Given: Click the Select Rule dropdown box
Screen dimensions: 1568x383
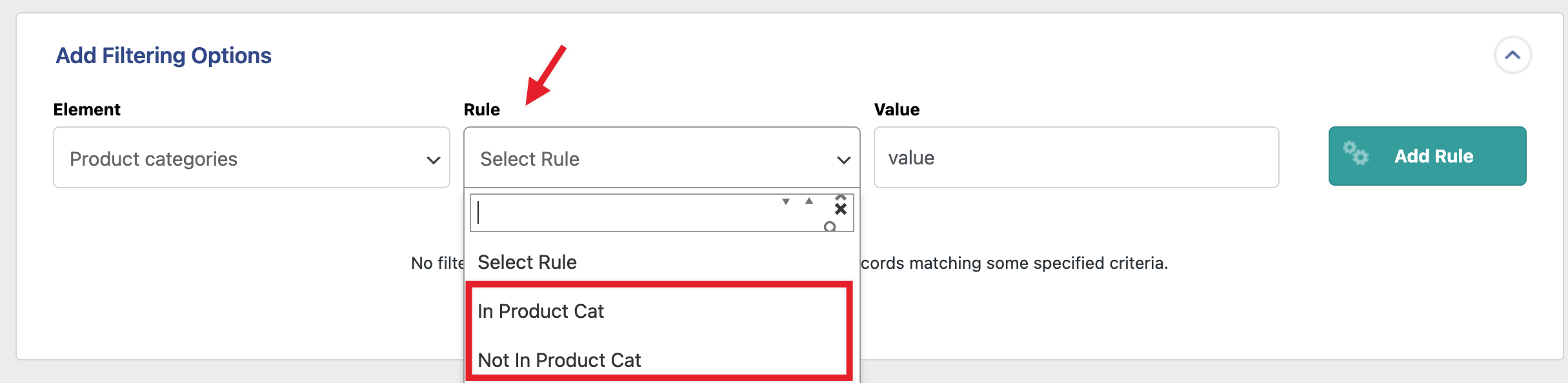Looking at the screenshot, I should click(661, 158).
